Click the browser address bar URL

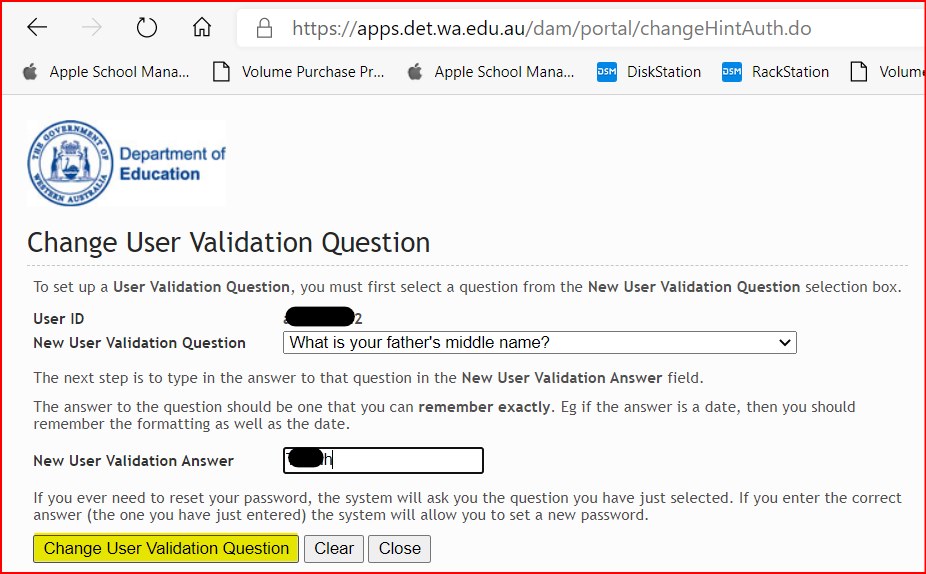click(x=552, y=28)
